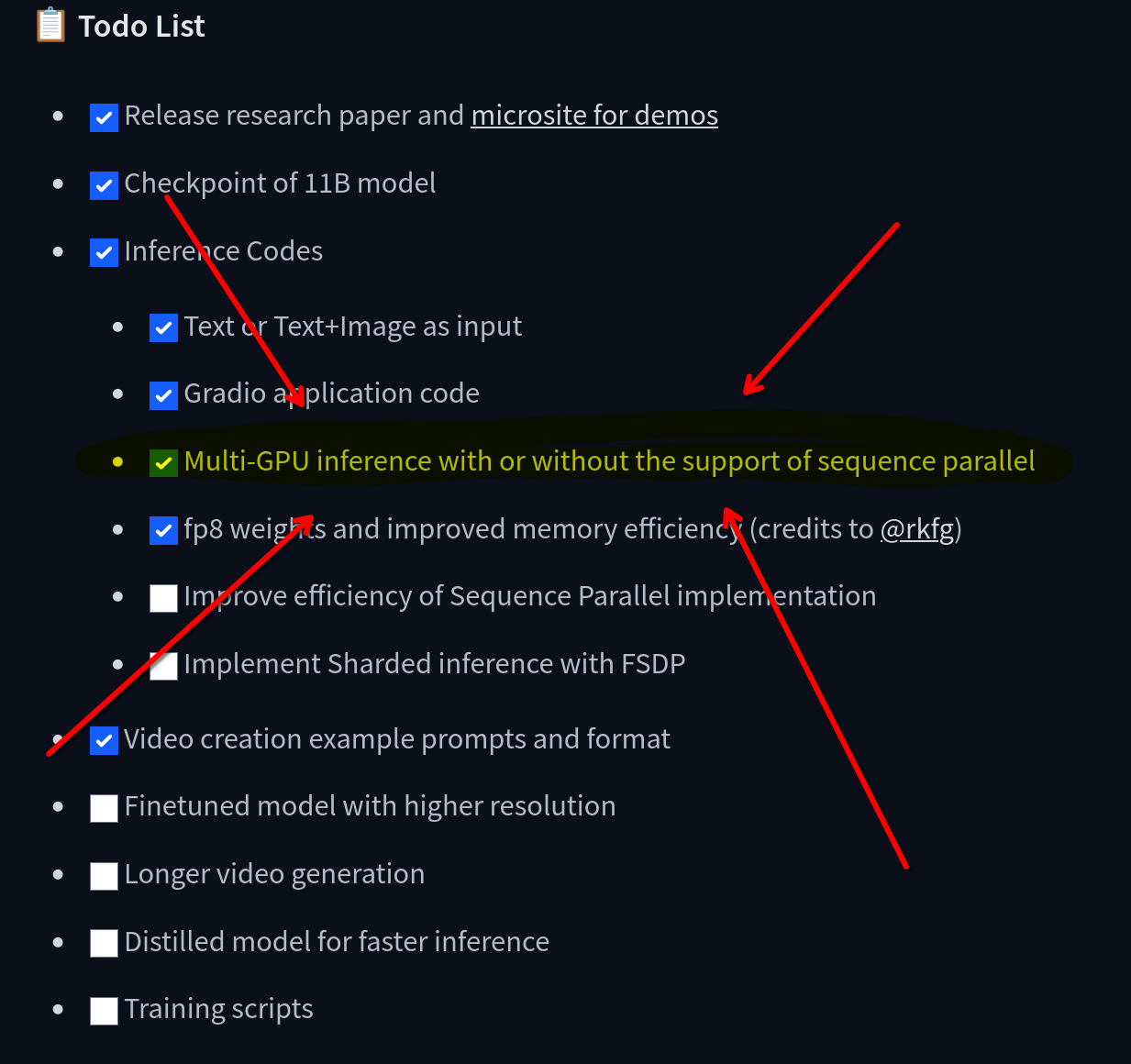Click the Todo List heading text
Viewport: 1131px width, 1064px height.
click(141, 26)
